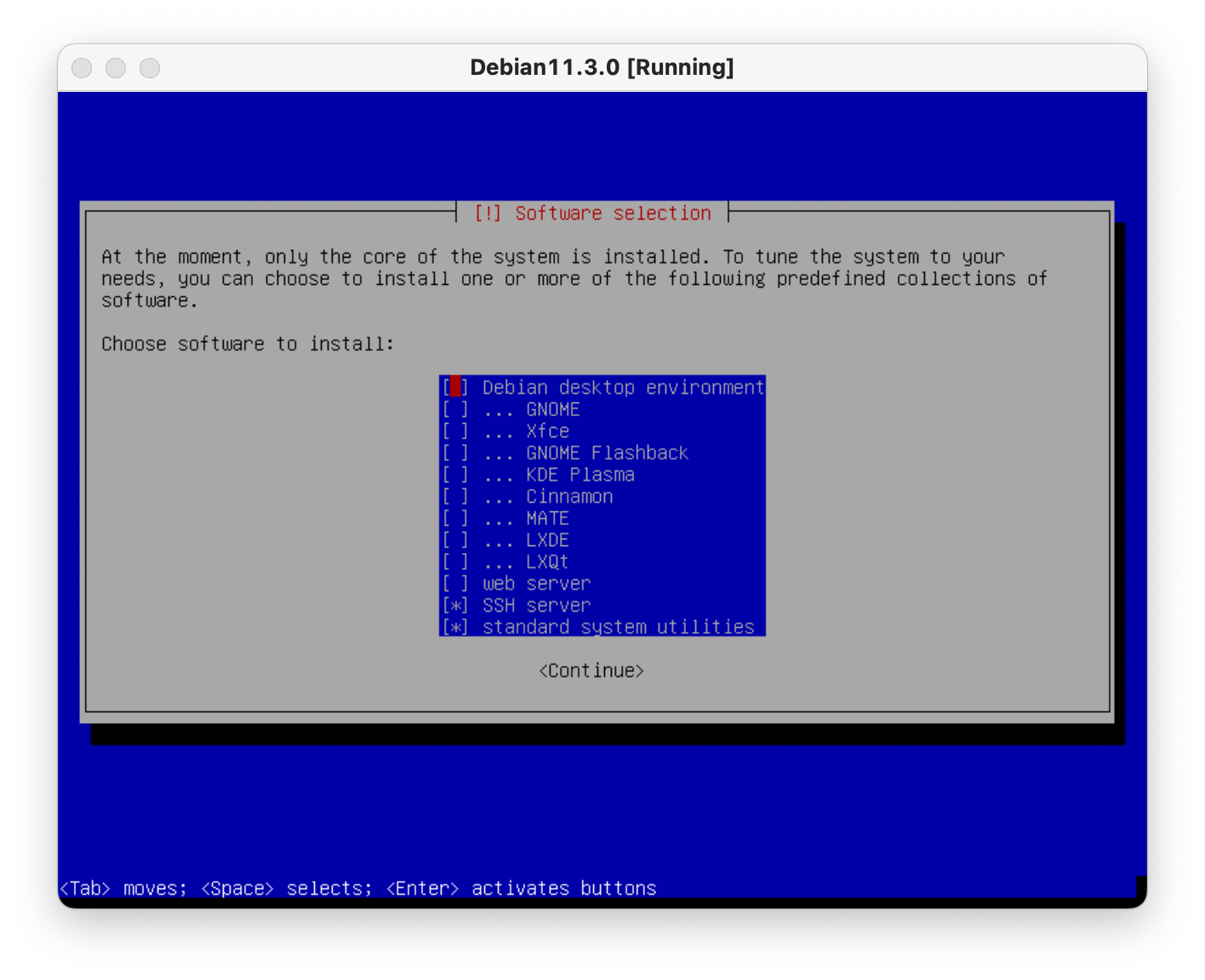Toggle the LXDE checkbox
The image size is (1205, 980).
[x=455, y=540]
